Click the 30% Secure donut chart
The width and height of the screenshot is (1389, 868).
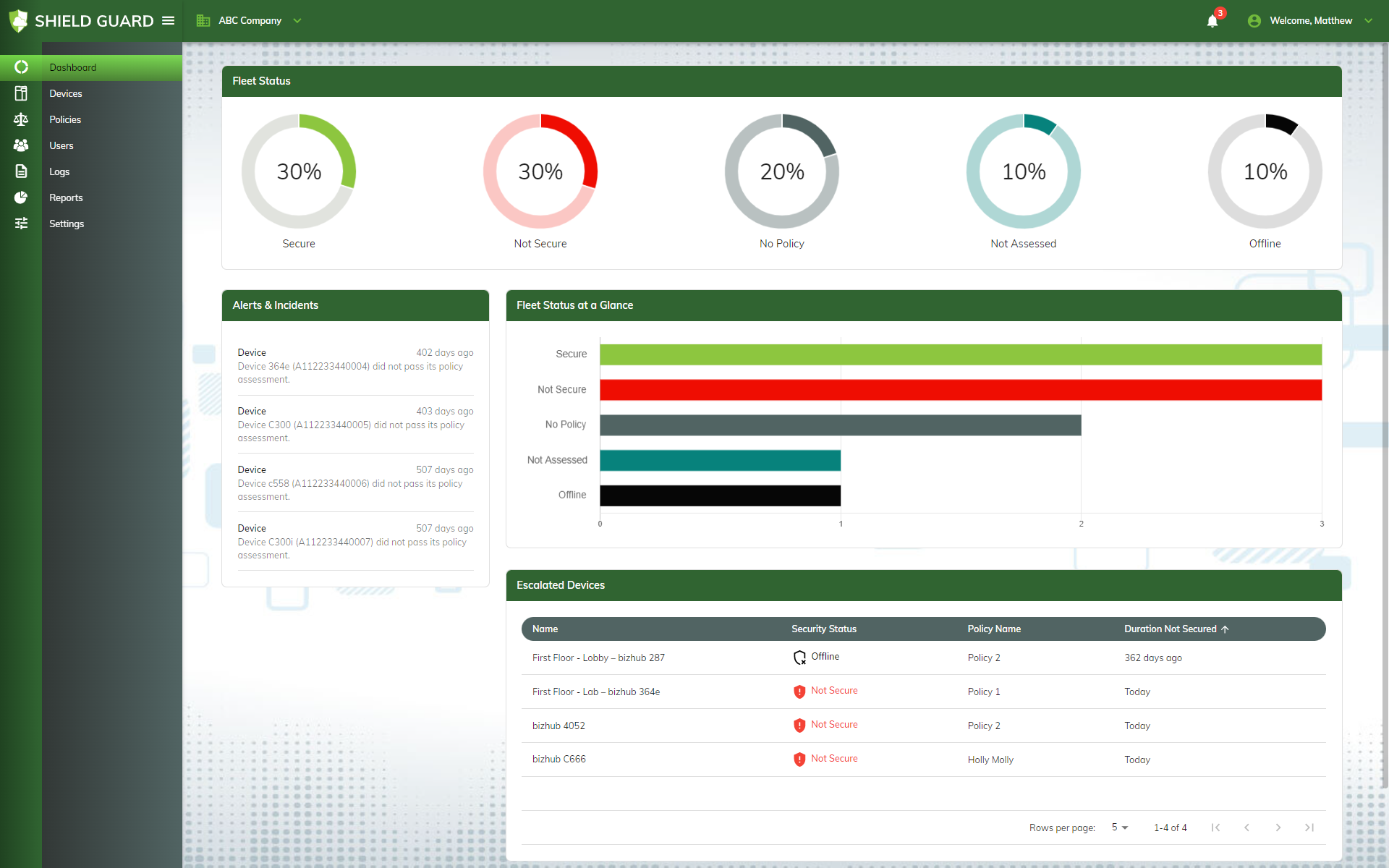pyautogui.click(x=298, y=171)
